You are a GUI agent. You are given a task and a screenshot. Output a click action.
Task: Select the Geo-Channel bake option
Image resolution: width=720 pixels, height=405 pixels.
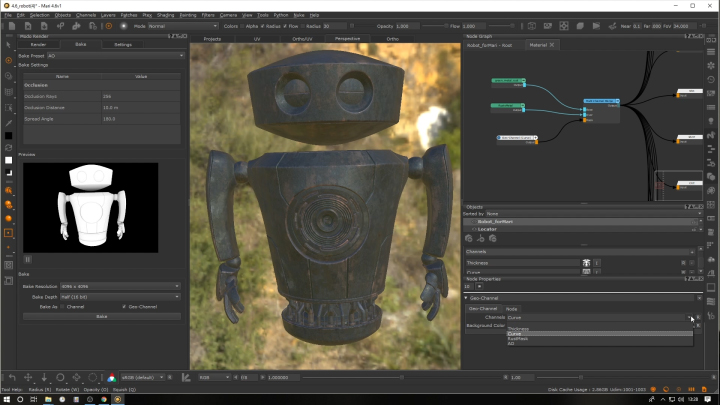point(124,306)
